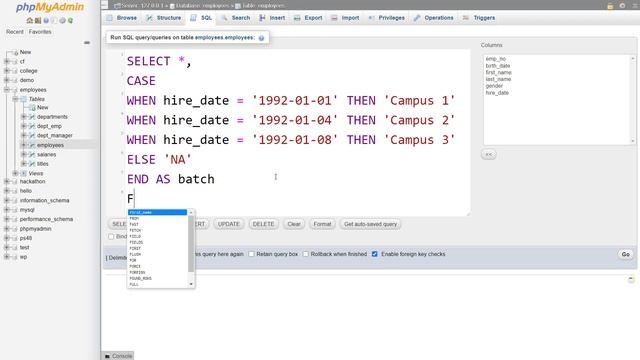Click Get auto-saved query button
Viewport: 640px width, 360px height.
tap(370, 224)
